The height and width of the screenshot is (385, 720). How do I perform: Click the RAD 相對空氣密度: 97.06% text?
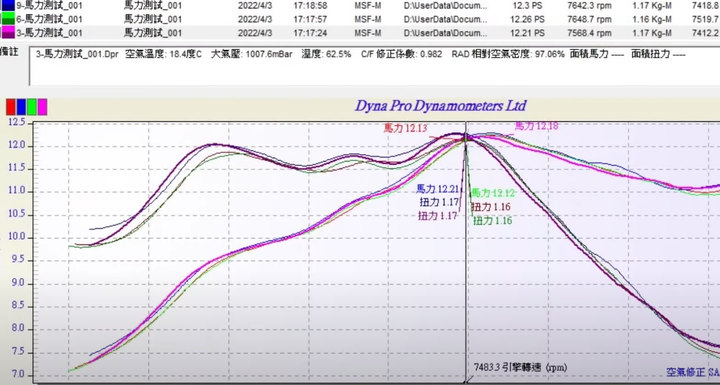(x=508, y=54)
